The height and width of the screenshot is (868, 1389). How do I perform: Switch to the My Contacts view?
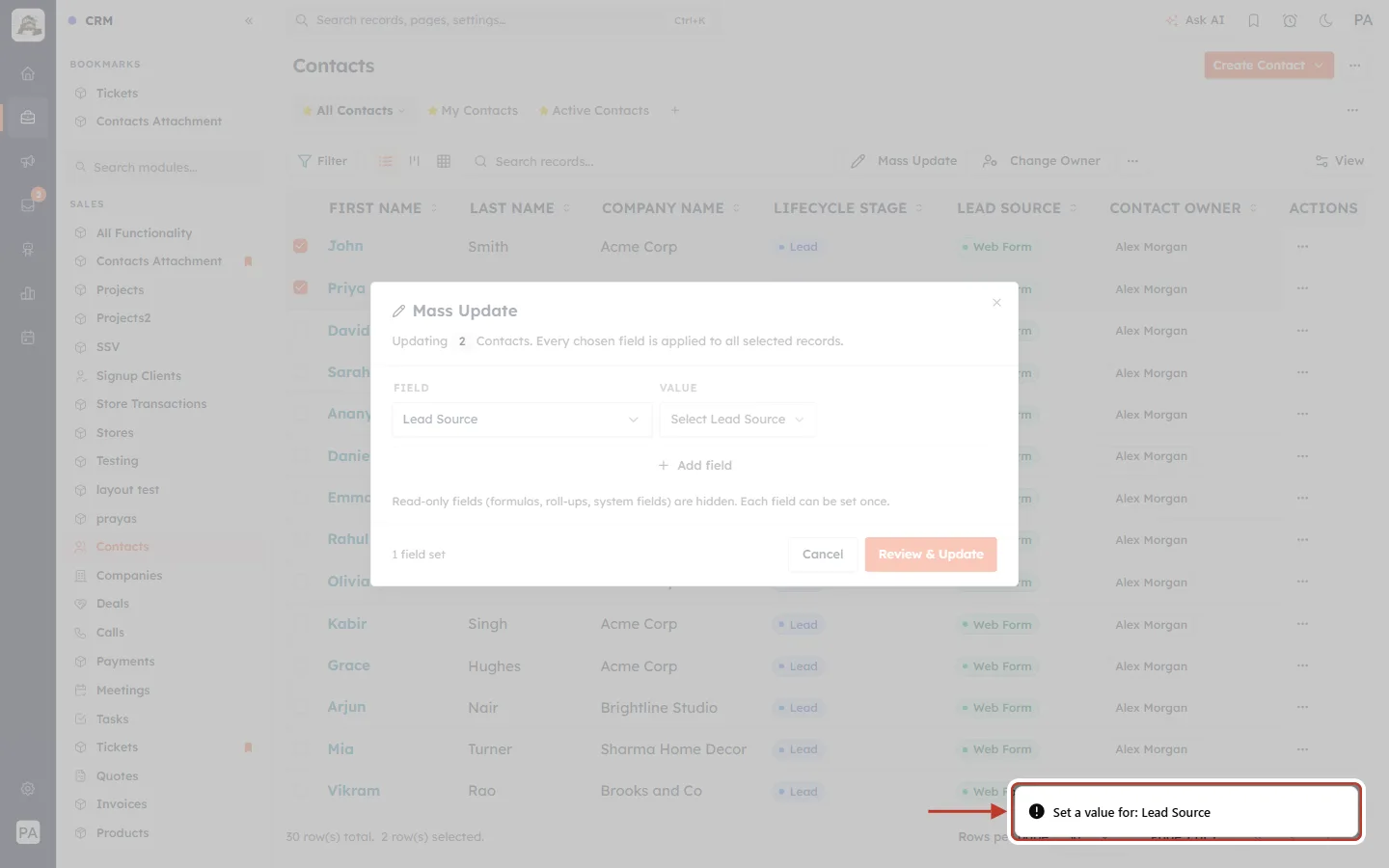(473, 111)
